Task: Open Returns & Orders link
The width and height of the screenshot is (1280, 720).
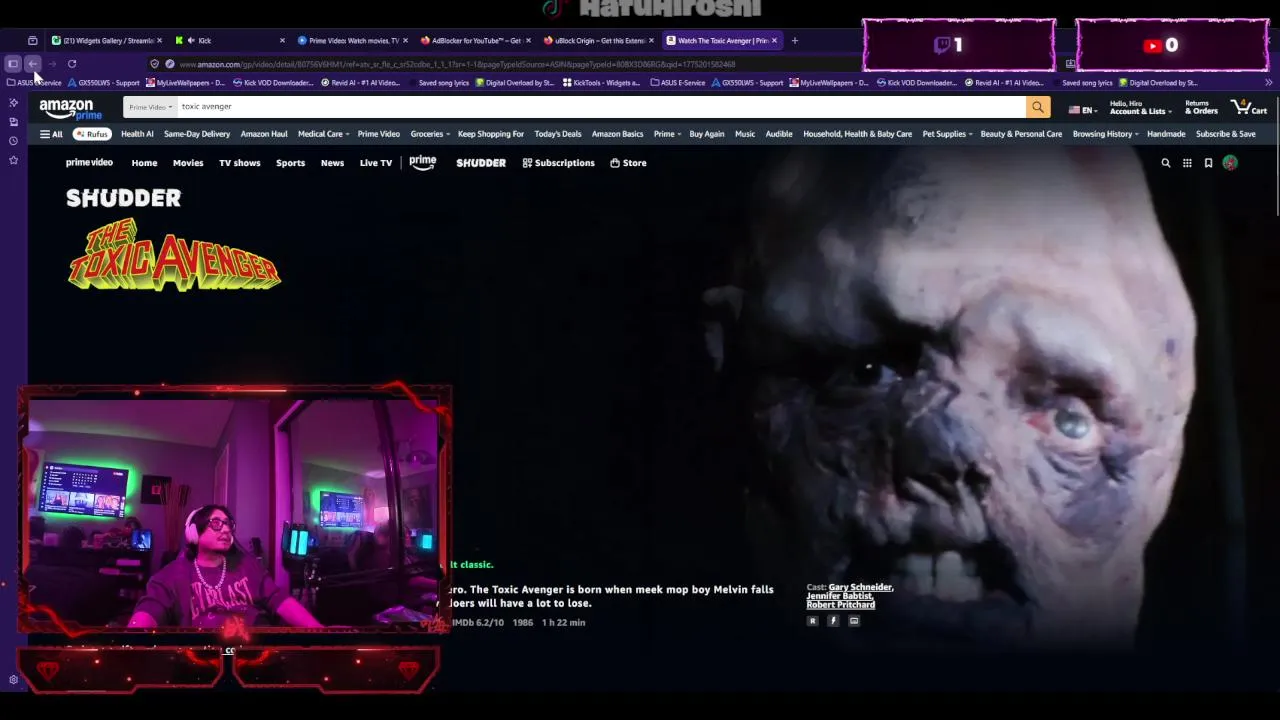Action: tap(1201, 108)
